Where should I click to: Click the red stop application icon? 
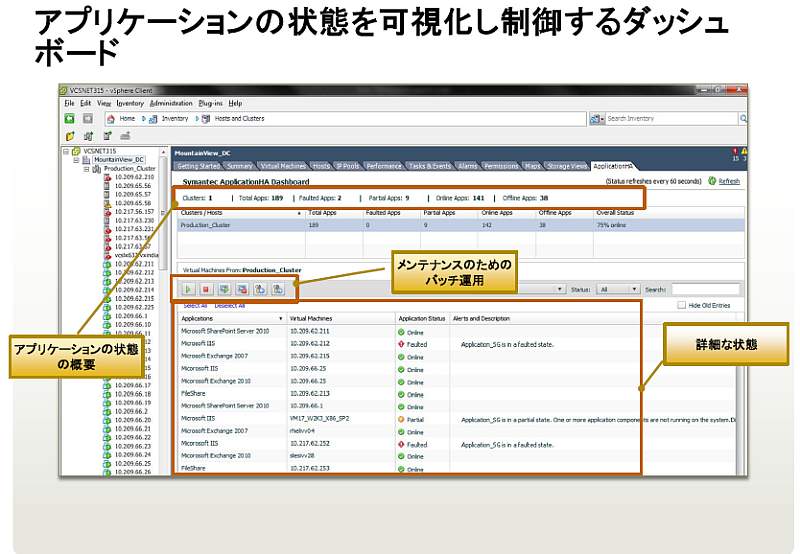206,289
